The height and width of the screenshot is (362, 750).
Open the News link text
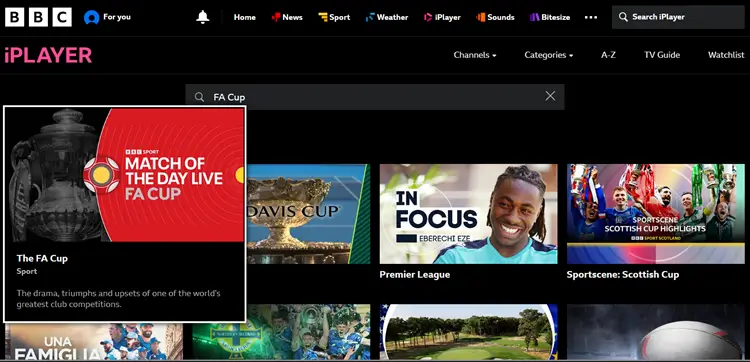coord(292,17)
